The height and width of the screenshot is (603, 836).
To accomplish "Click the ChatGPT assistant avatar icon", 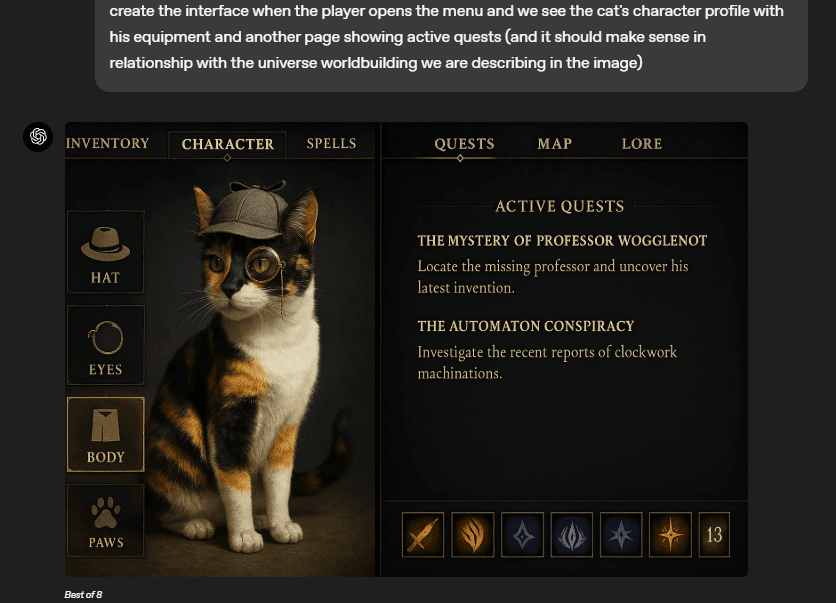I will click(38, 136).
